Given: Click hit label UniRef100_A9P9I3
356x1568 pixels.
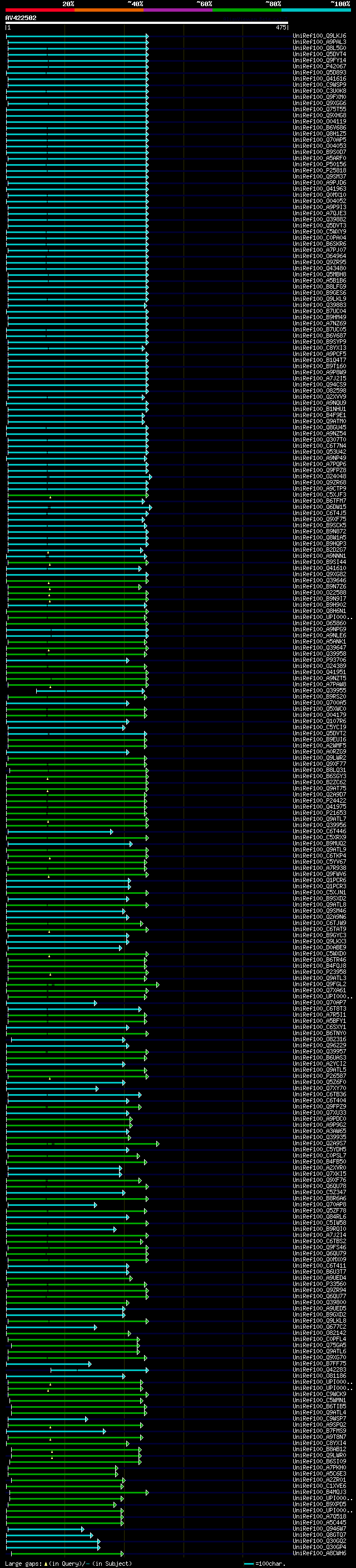Looking at the screenshot, I should [x=319, y=207].
